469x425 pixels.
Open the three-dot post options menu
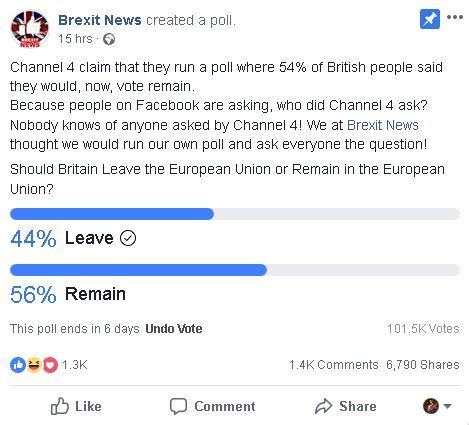tap(455, 17)
